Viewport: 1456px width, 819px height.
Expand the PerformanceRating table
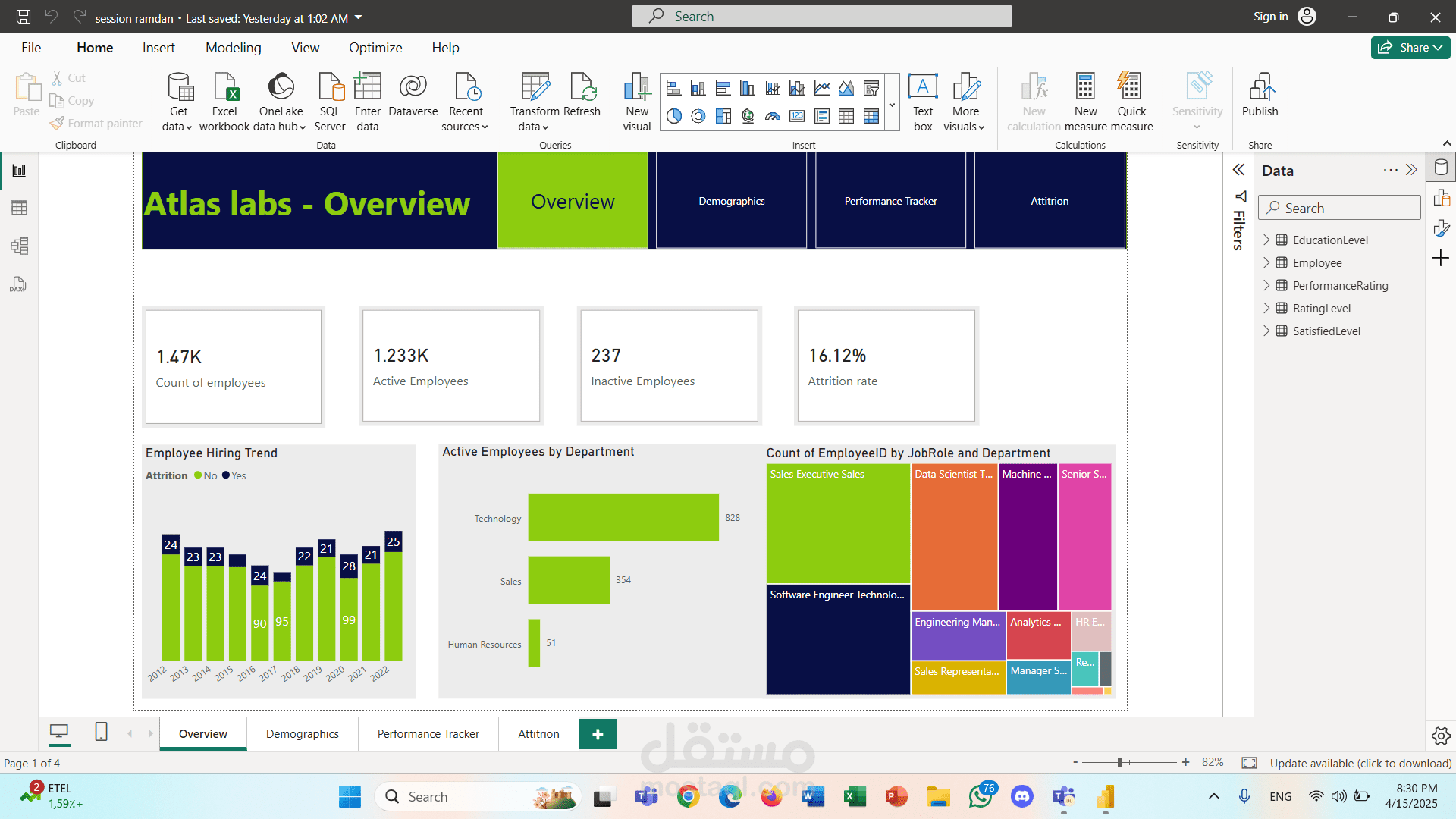(1266, 286)
